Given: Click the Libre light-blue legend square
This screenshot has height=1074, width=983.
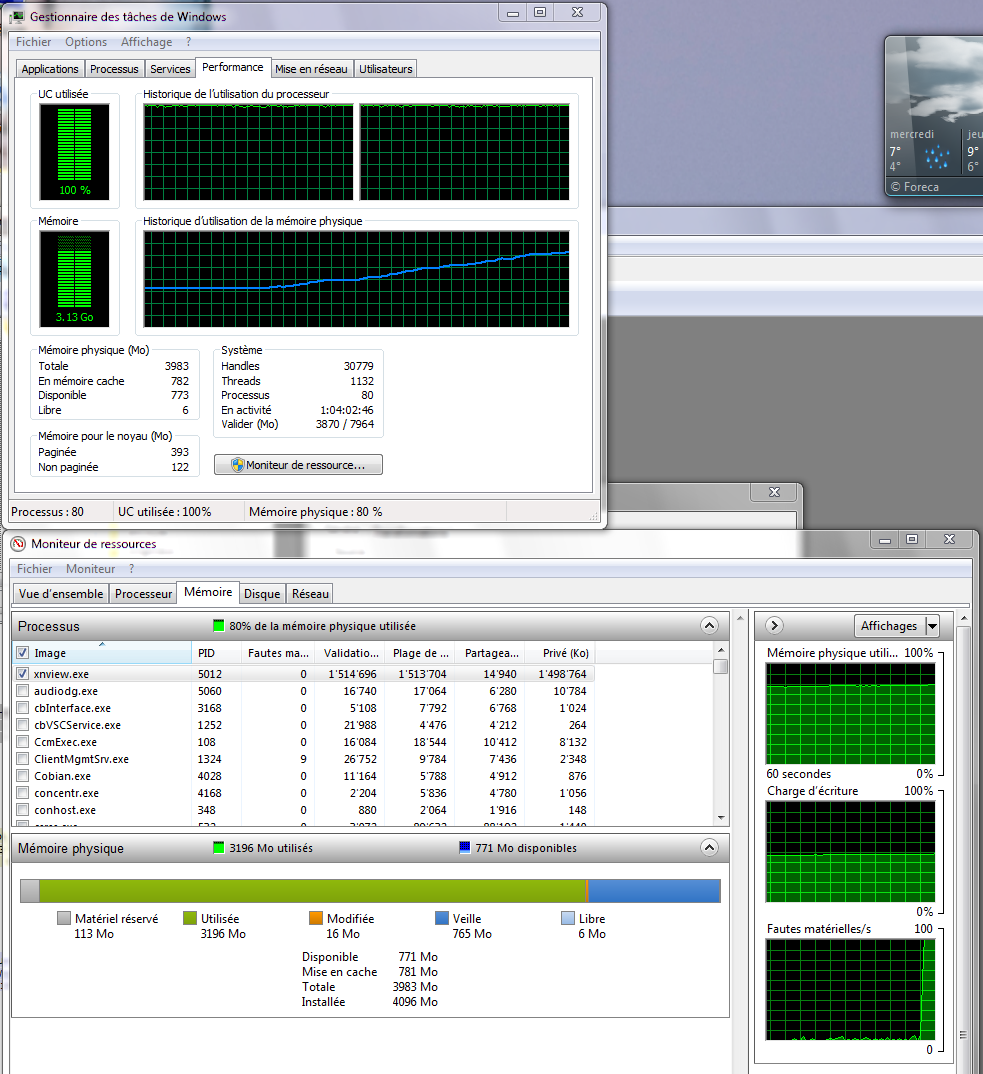Looking at the screenshot, I should 568,919.
